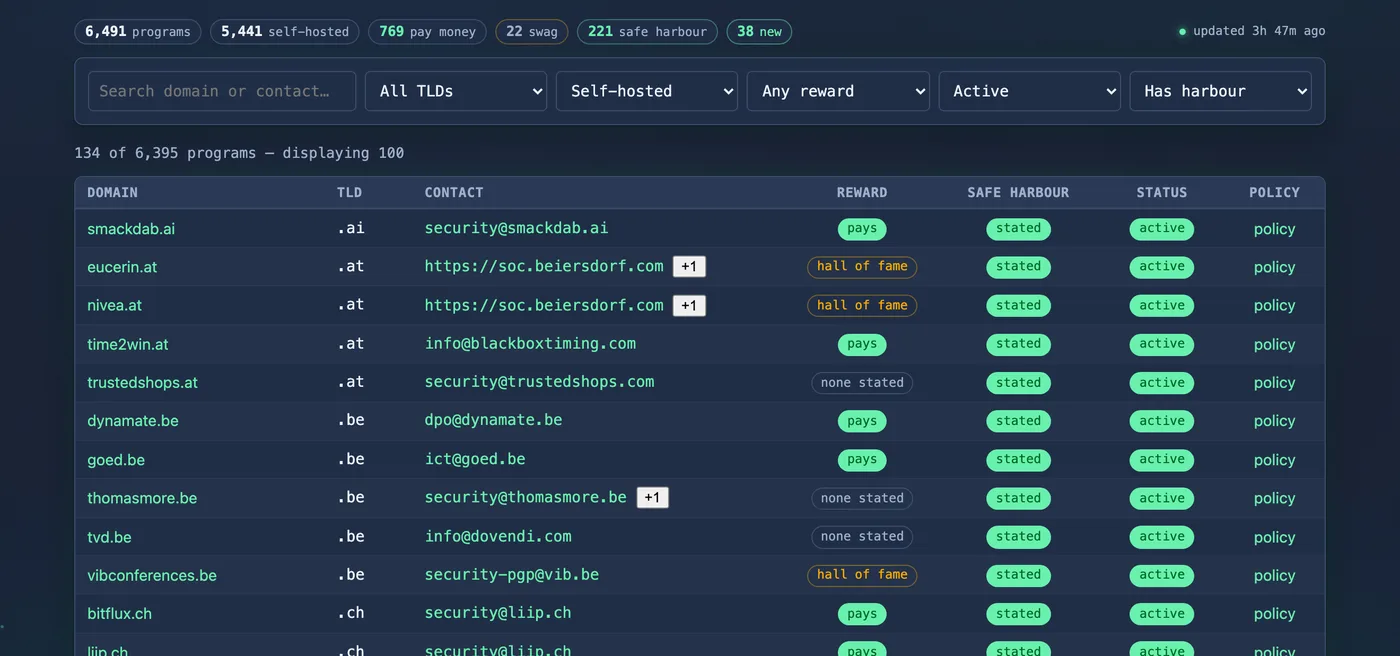Open the policy link for eucerin.at
1400x656 pixels.
coord(1275,267)
